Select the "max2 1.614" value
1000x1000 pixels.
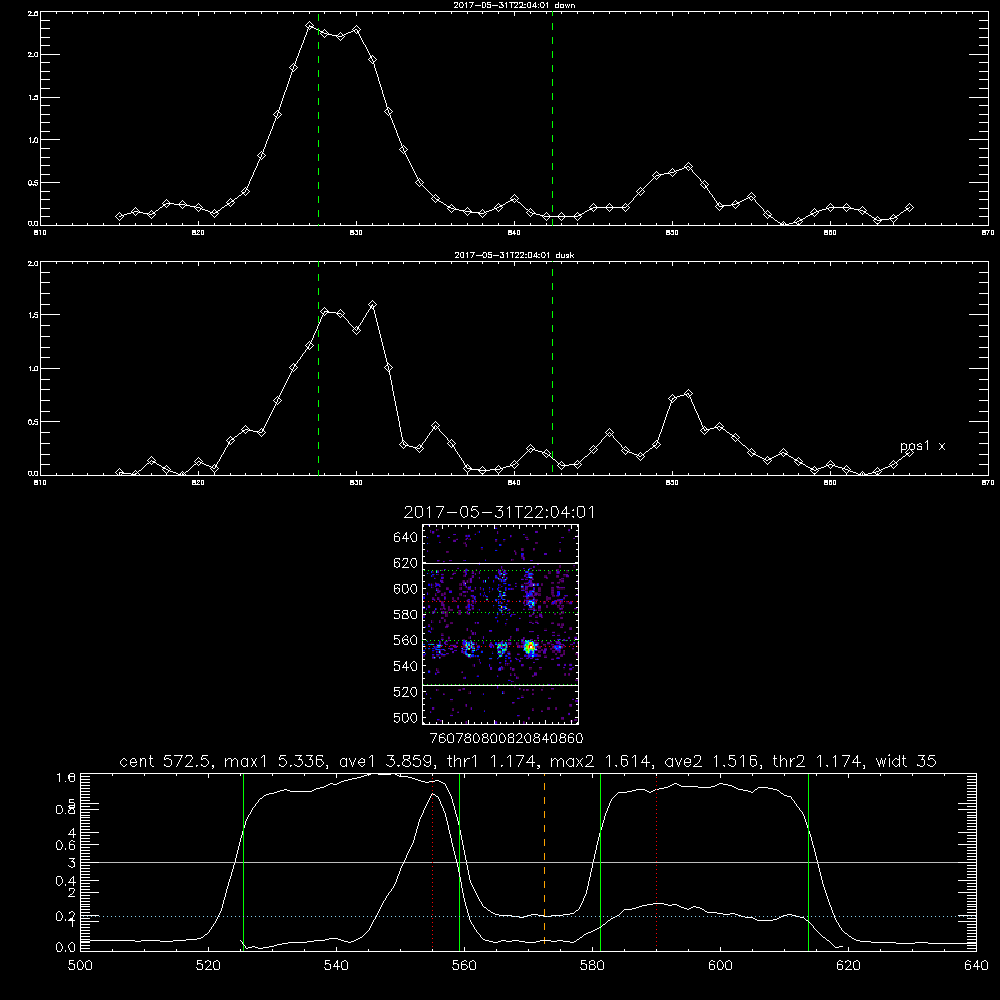[599, 761]
